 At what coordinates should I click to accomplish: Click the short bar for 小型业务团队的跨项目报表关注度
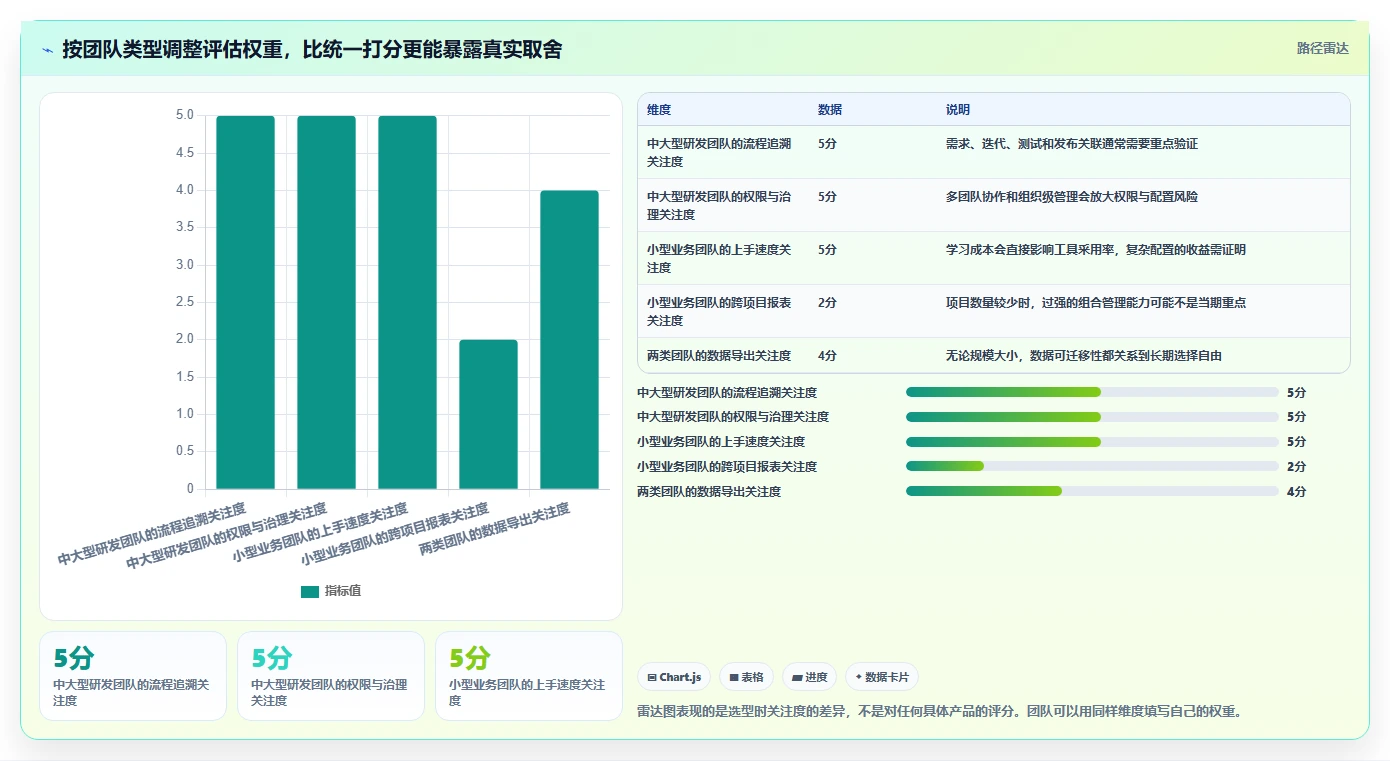(x=488, y=414)
